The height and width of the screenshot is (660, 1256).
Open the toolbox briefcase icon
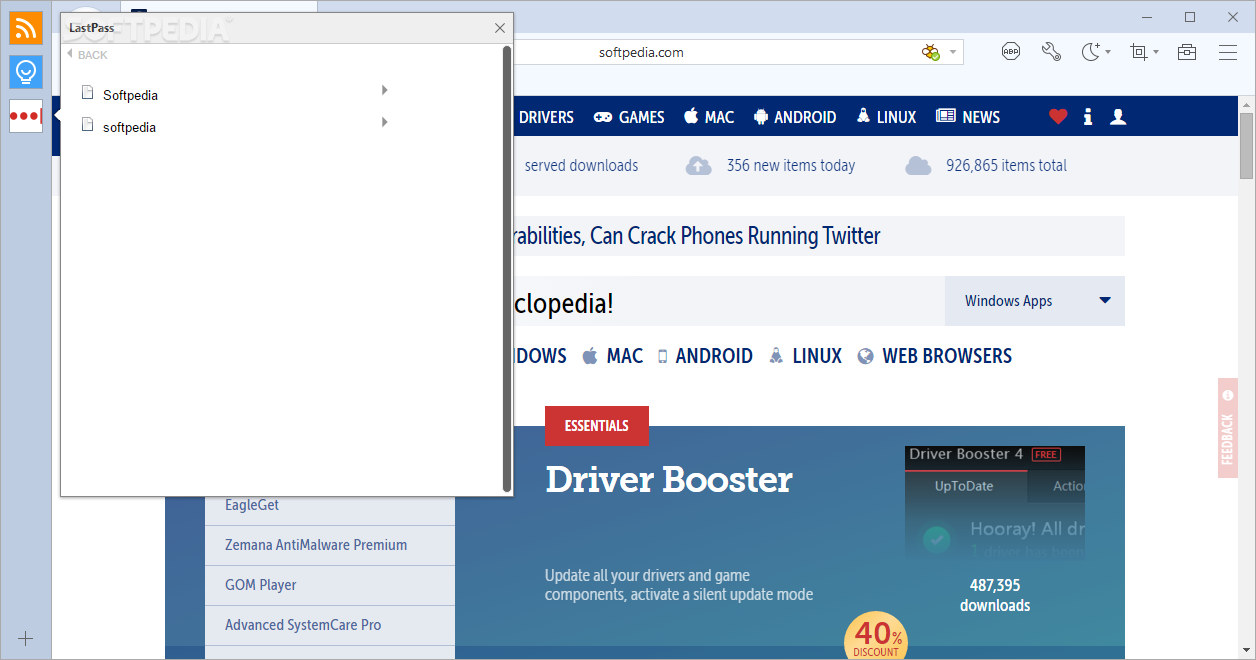[1187, 52]
